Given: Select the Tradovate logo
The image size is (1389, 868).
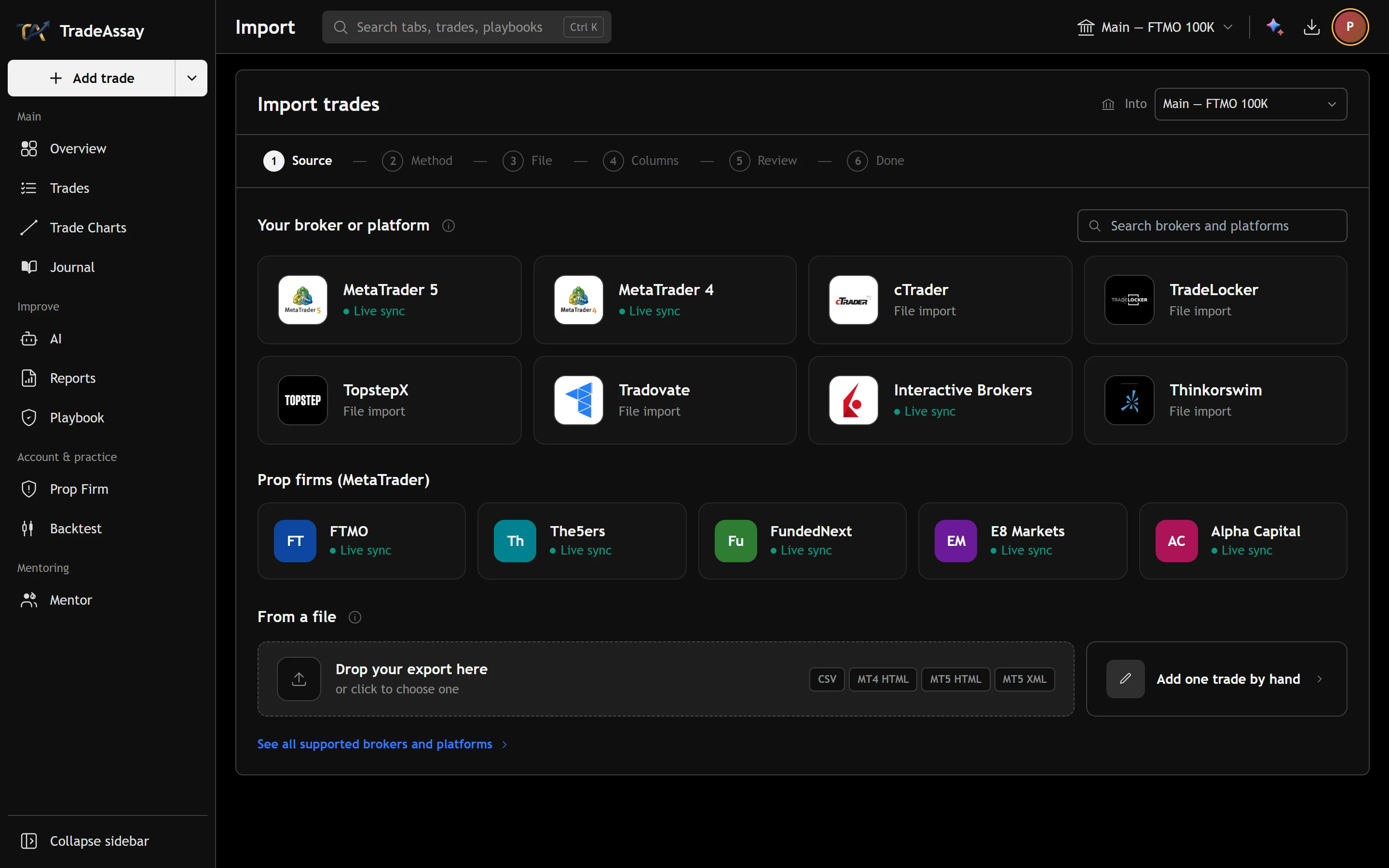Looking at the screenshot, I should (x=579, y=400).
